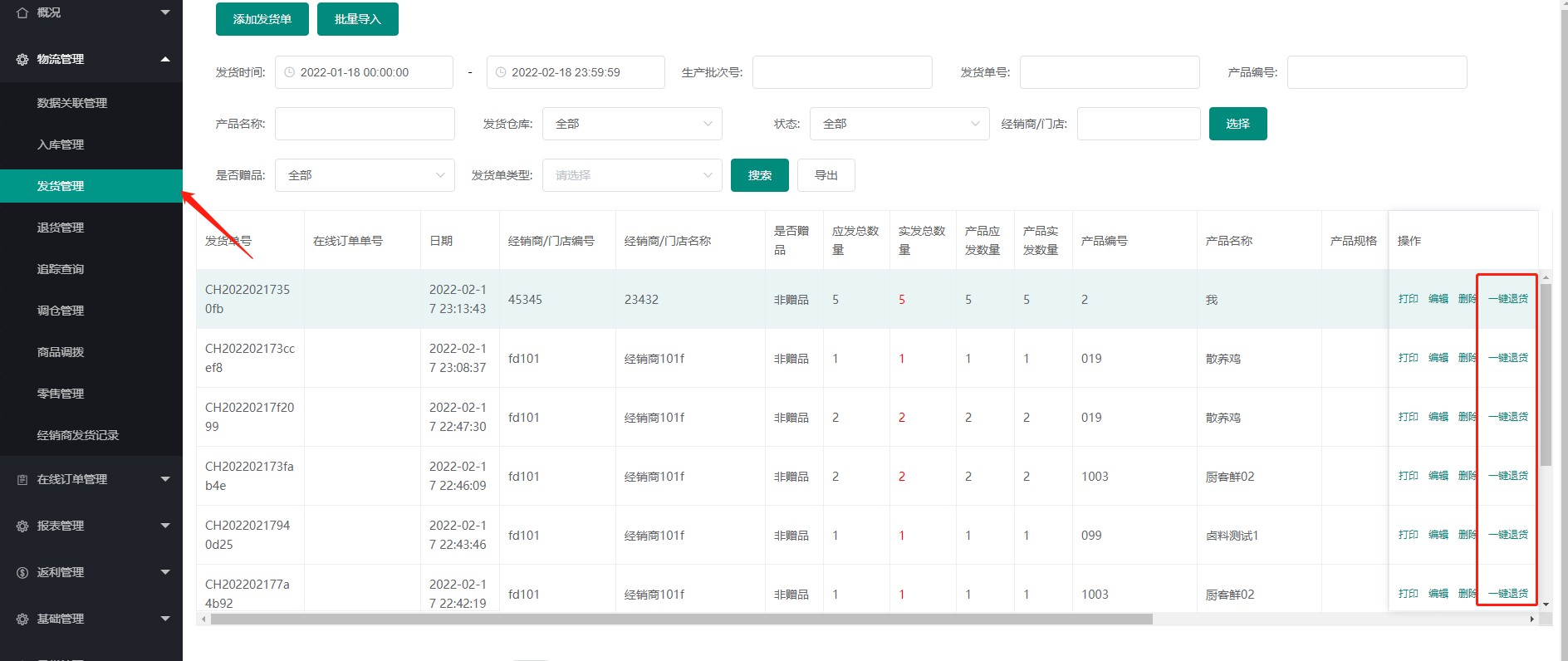Click 删除 for order CH20220217940d25
1568x661 pixels.
click(1468, 535)
